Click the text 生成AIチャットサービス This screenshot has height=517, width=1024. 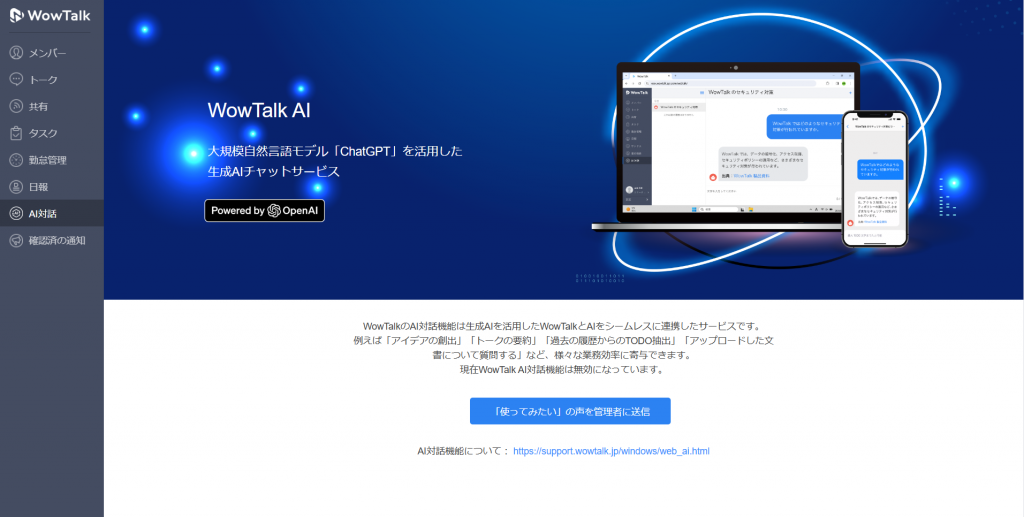[x=274, y=172]
